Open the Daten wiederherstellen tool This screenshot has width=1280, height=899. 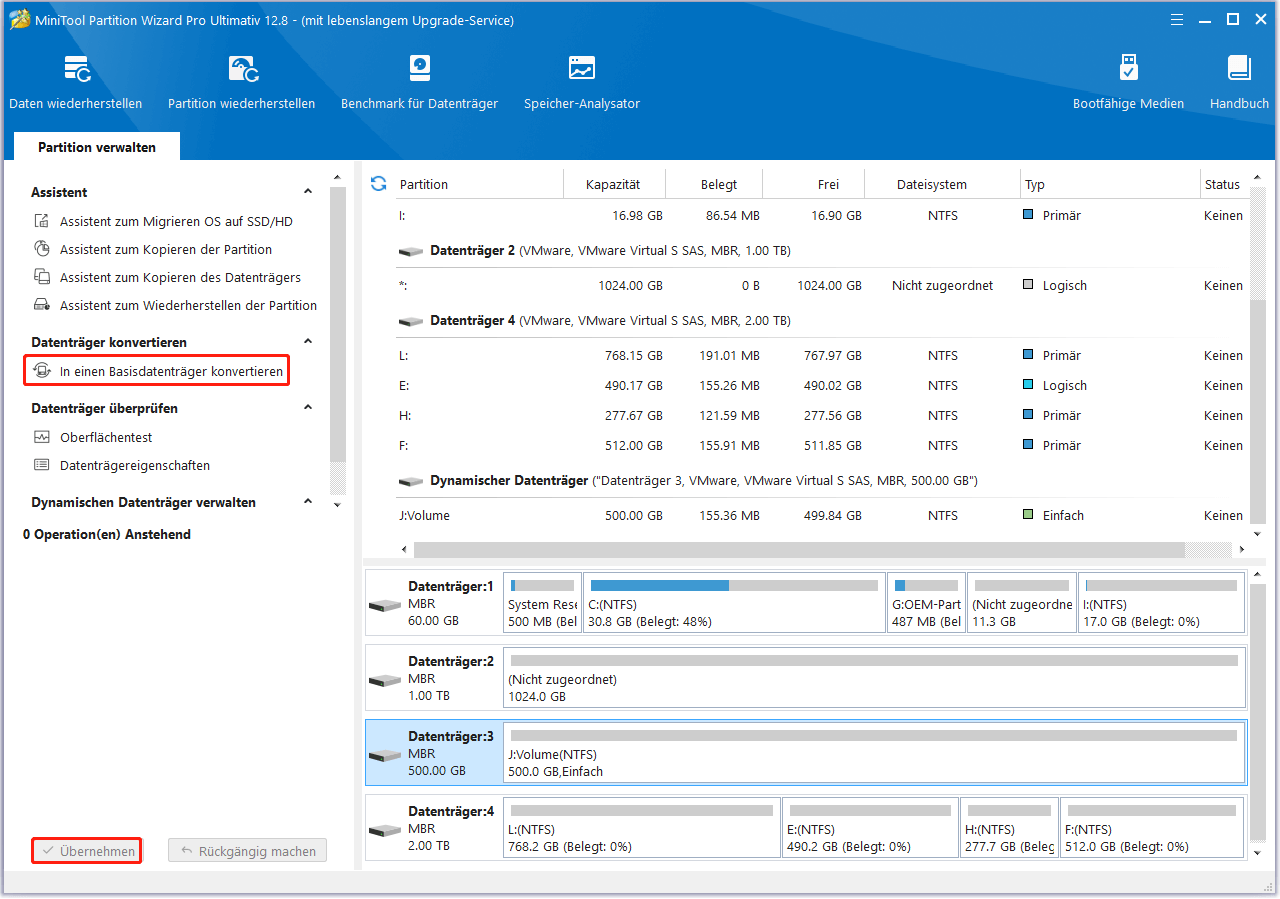[76, 82]
